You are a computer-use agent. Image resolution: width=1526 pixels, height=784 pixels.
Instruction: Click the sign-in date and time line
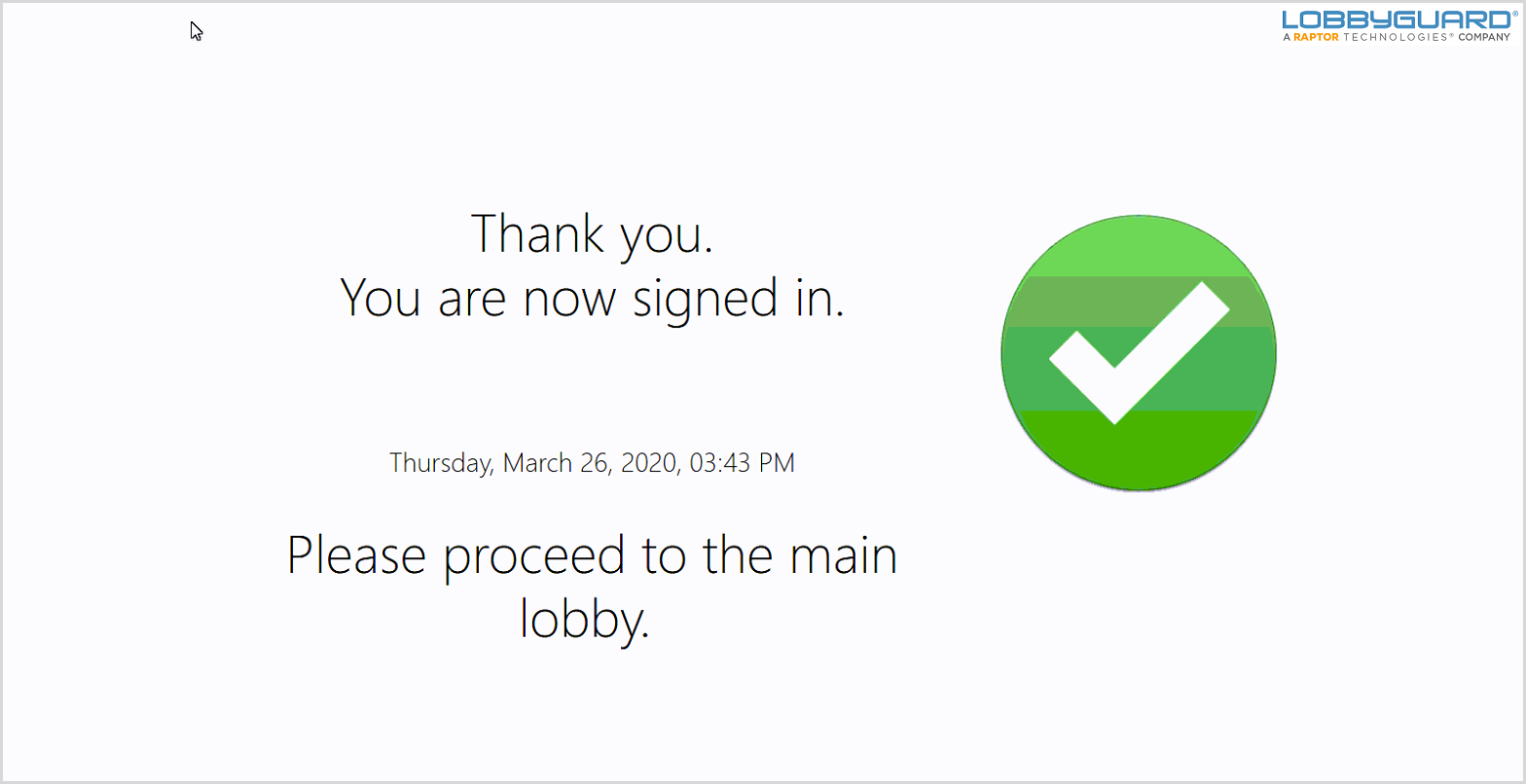[x=592, y=463]
